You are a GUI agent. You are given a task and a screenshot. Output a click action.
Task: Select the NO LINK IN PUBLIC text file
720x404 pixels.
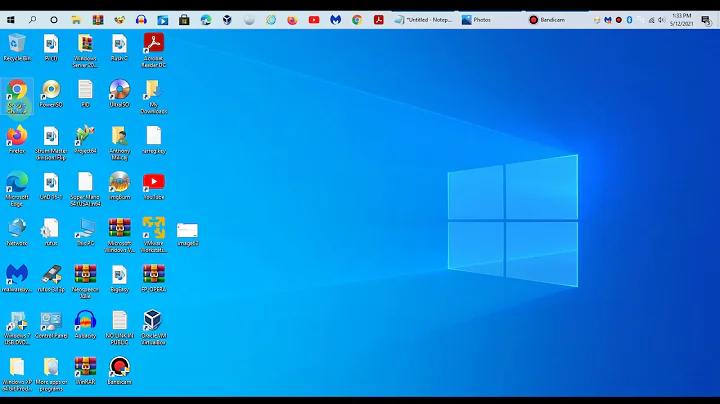pyautogui.click(x=119, y=328)
